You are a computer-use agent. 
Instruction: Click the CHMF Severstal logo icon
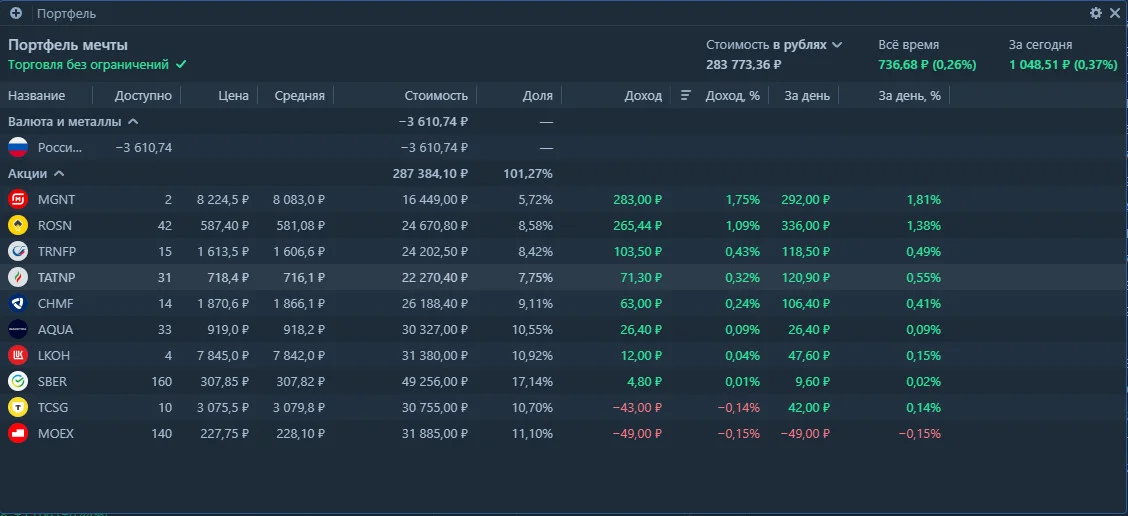[18, 303]
